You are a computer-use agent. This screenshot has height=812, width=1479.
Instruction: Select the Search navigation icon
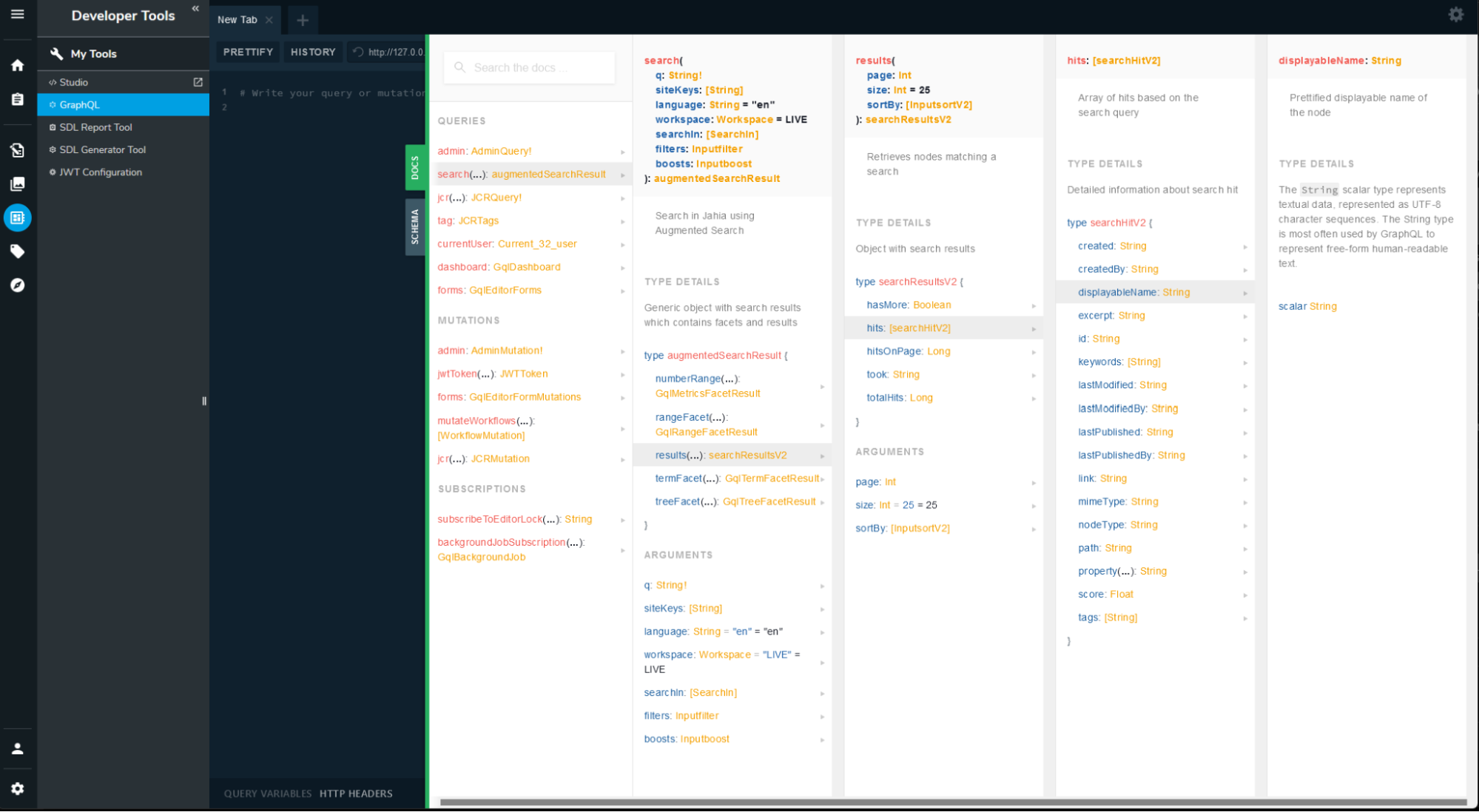[x=17, y=285]
